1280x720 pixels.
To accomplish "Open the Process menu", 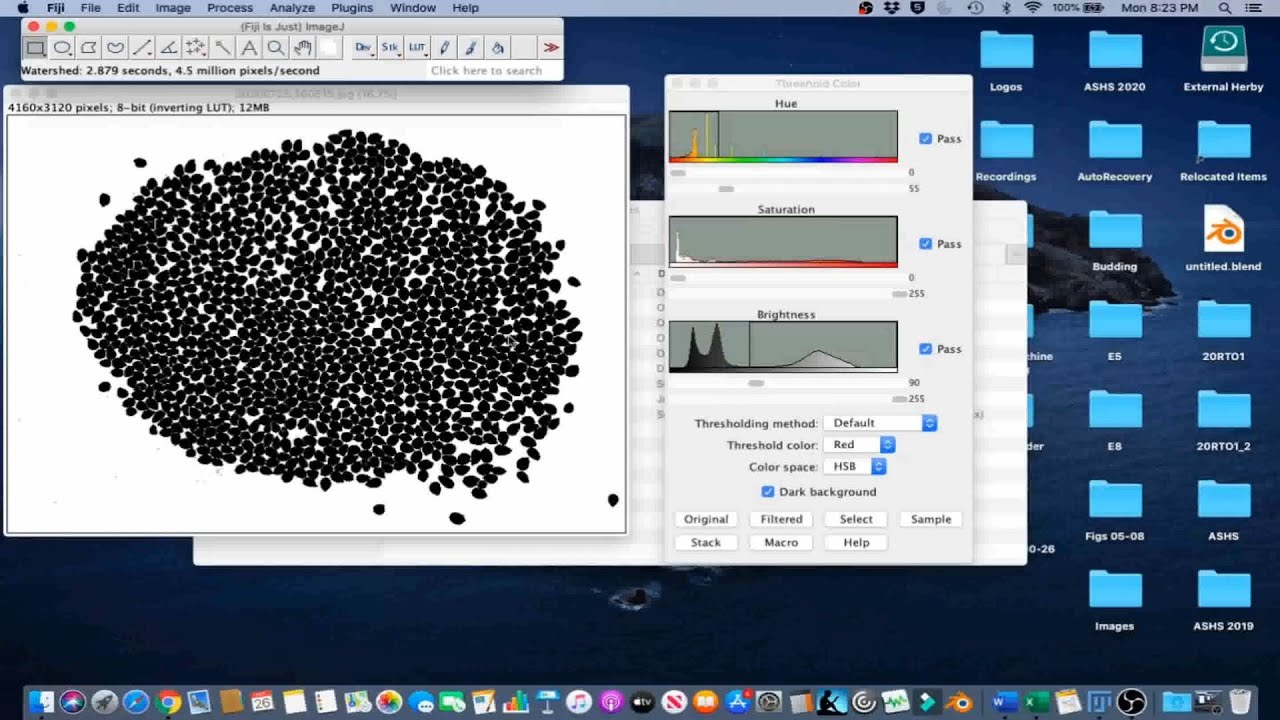I will tap(230, 8).
